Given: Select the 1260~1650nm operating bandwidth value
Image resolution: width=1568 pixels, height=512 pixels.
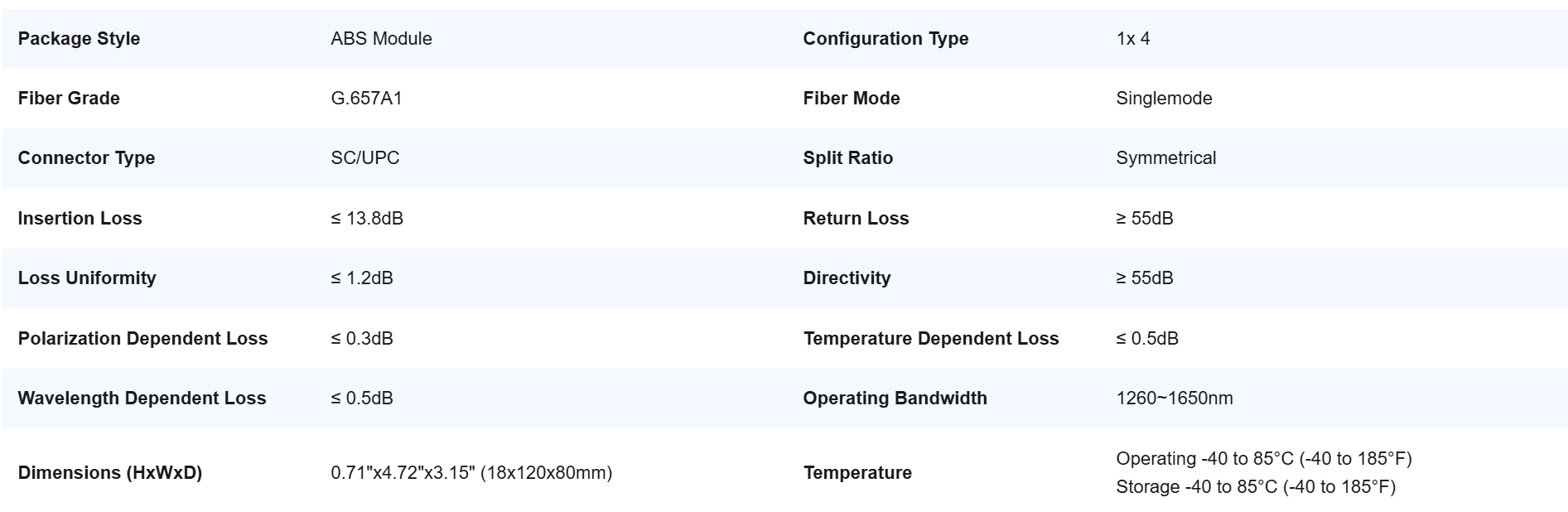Looking at the screenshot, I should [x=1174, y=398].
